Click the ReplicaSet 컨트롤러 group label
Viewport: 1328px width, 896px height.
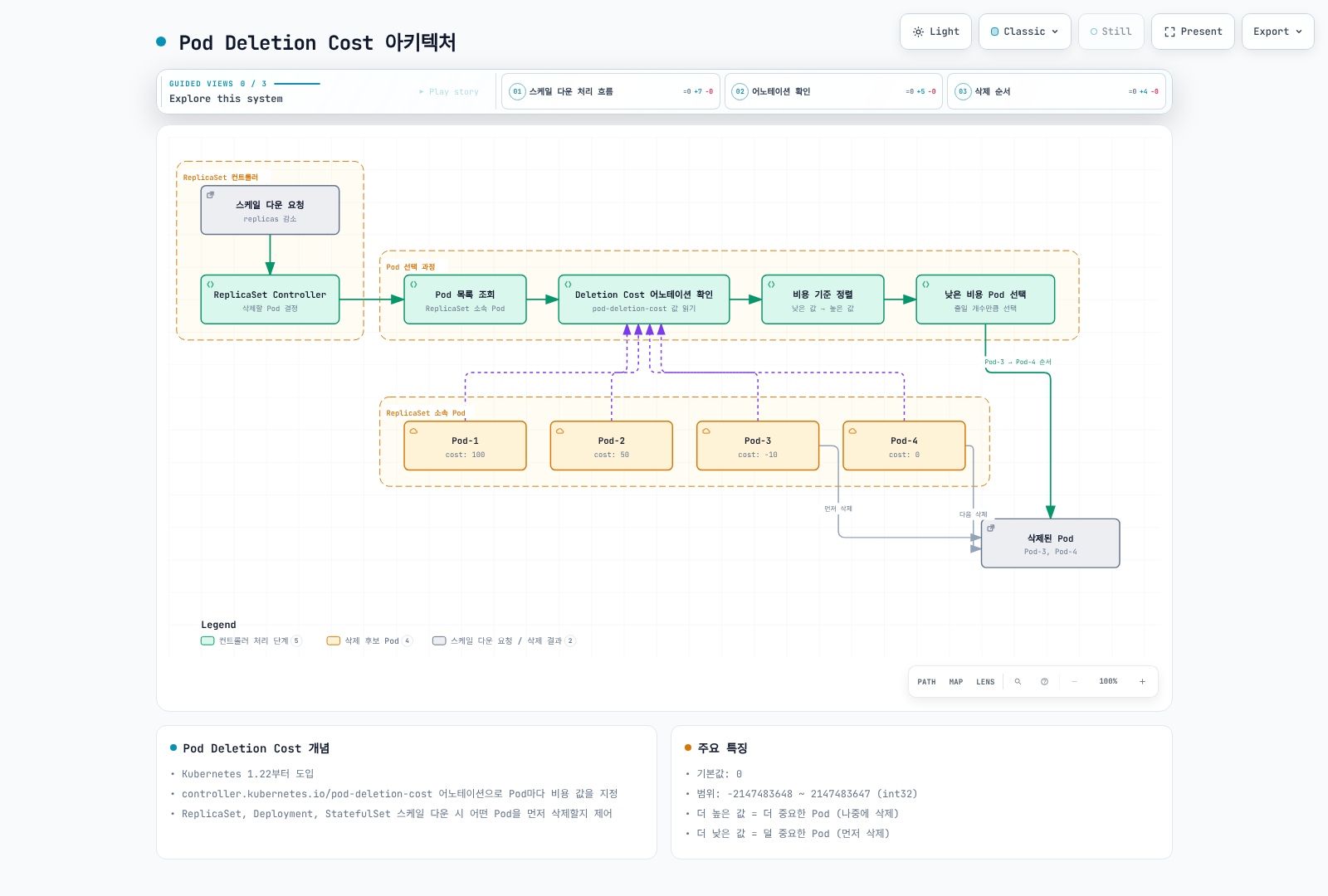221,178
